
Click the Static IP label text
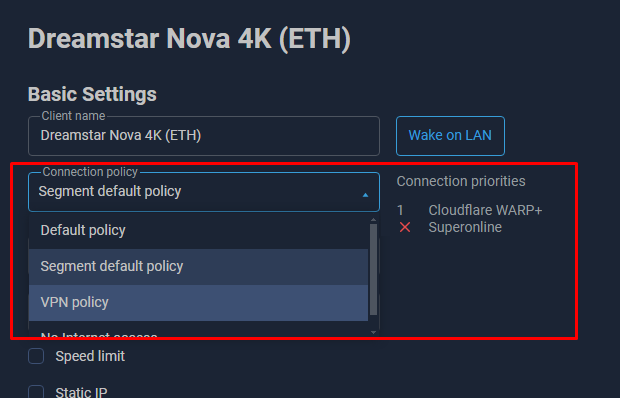81,392
